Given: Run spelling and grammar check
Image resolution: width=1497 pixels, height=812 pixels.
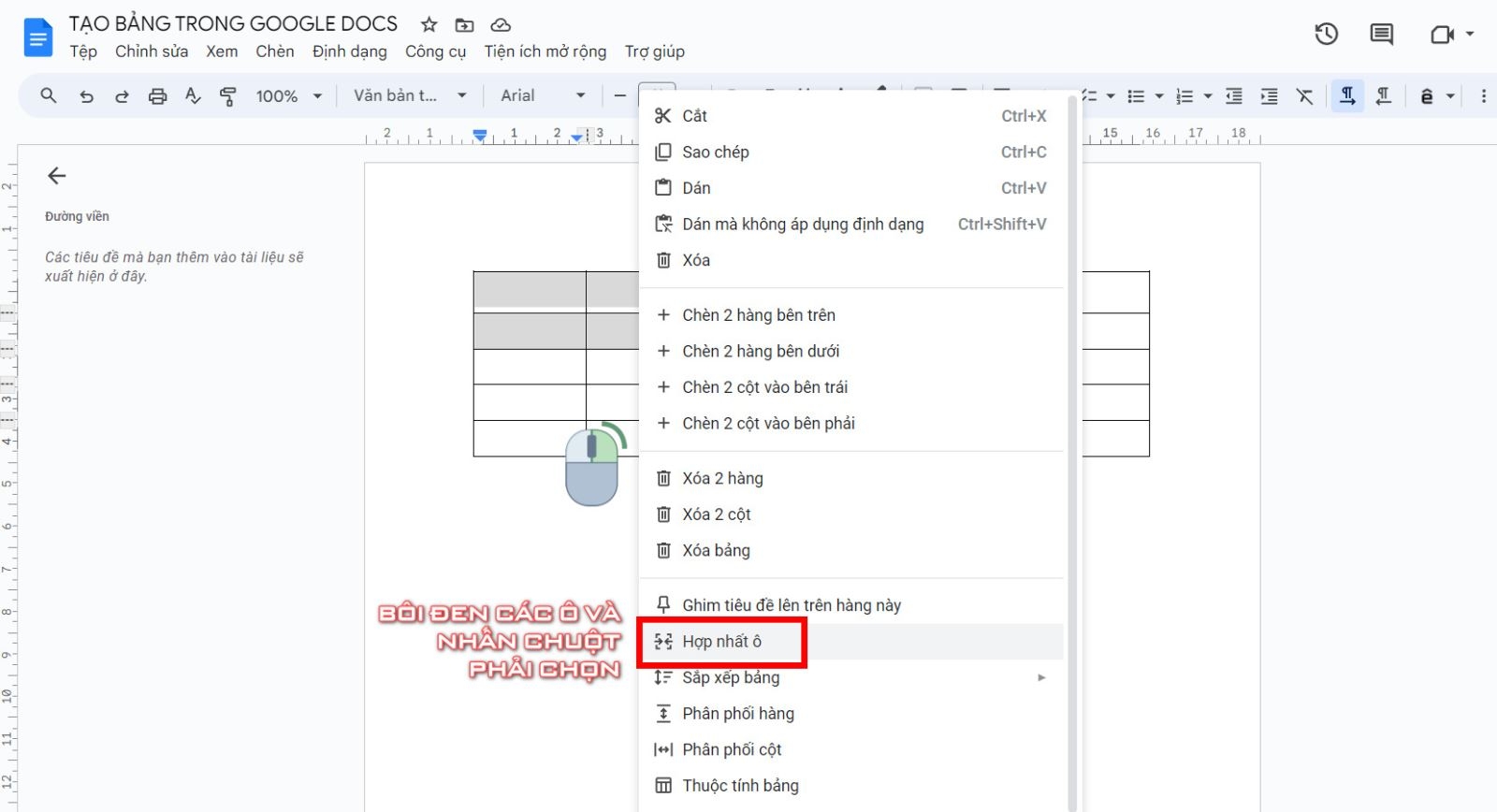Looking at the screenshot, I should pos(193,95).
